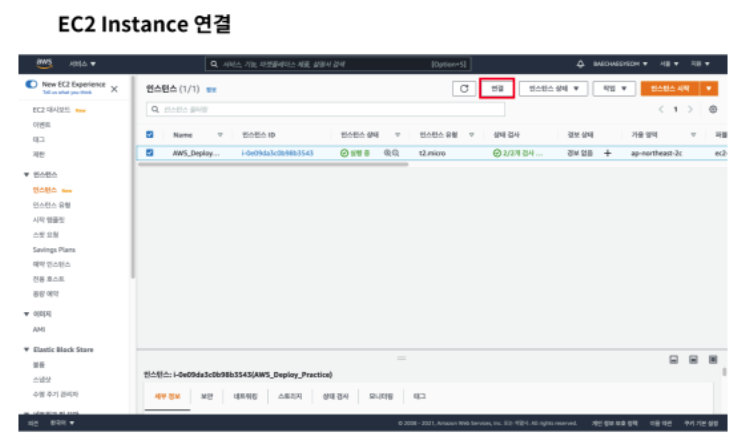Sort by the 가용 영역 column arrow

[x=693, y=135]
